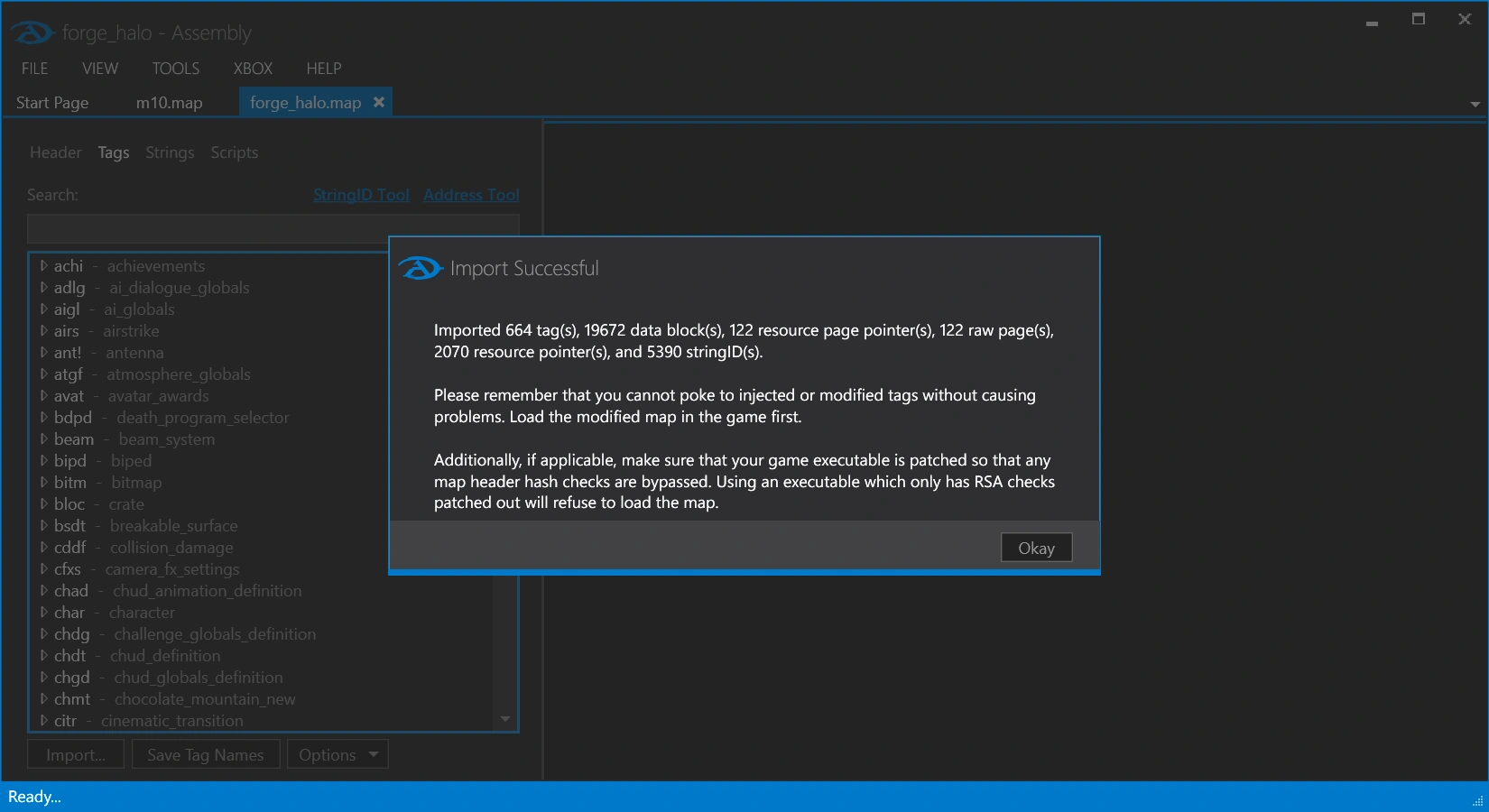Viewport: 1489px width, 812px height.
Task: Select the atmosphere_globals tag class row
Action: pos(152,374)
